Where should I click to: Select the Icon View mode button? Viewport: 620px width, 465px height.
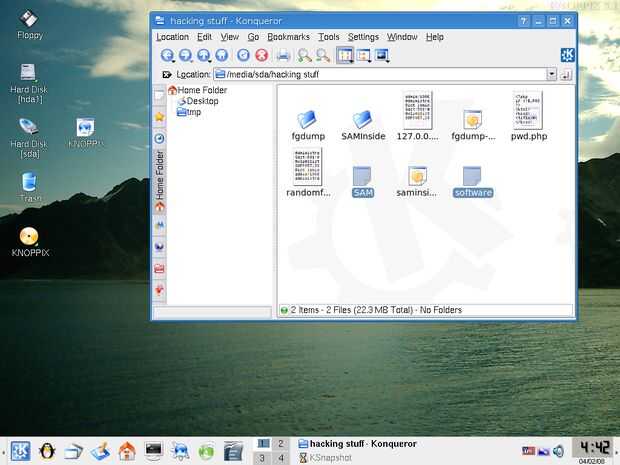[345, 55]
